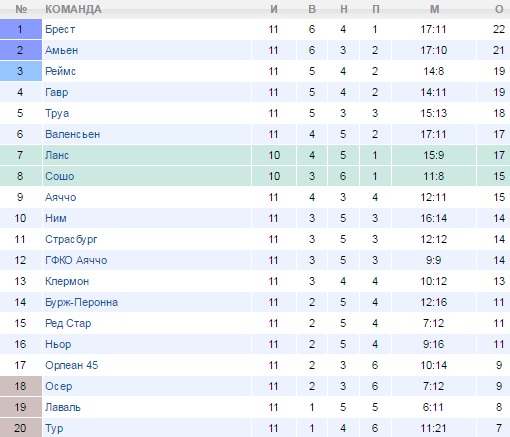Click the Страсбург team link
Image resolution: width=510 pixels, height=437 pixels.
coord(71,239)
